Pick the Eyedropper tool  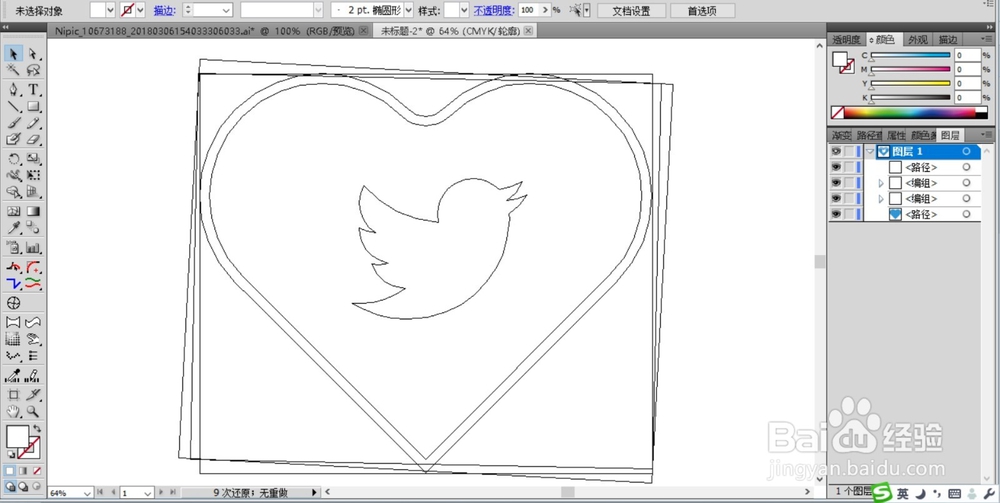click(x=13, y=228)
